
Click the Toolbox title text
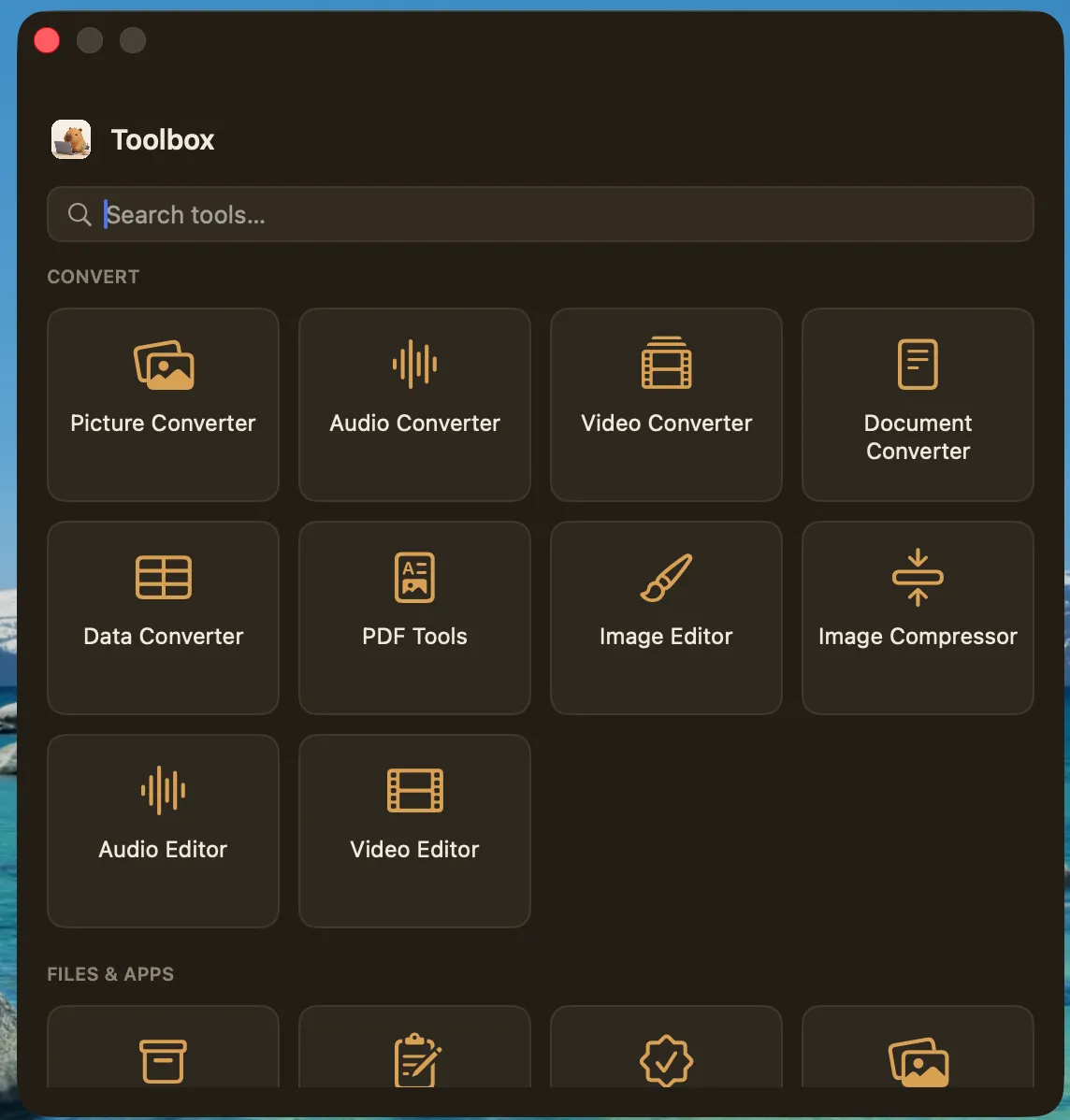(163, 140)
